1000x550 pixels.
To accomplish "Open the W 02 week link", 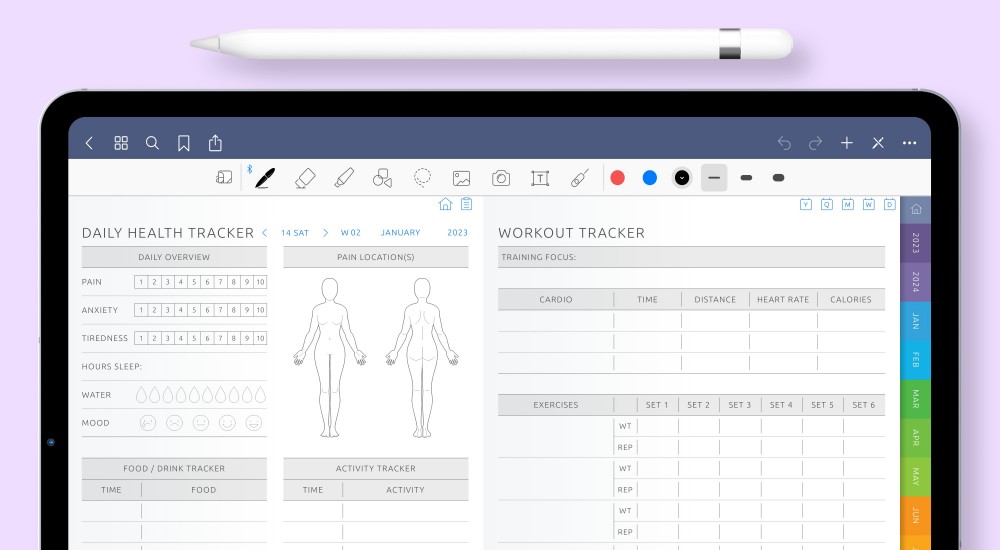I will pos(351,233).
